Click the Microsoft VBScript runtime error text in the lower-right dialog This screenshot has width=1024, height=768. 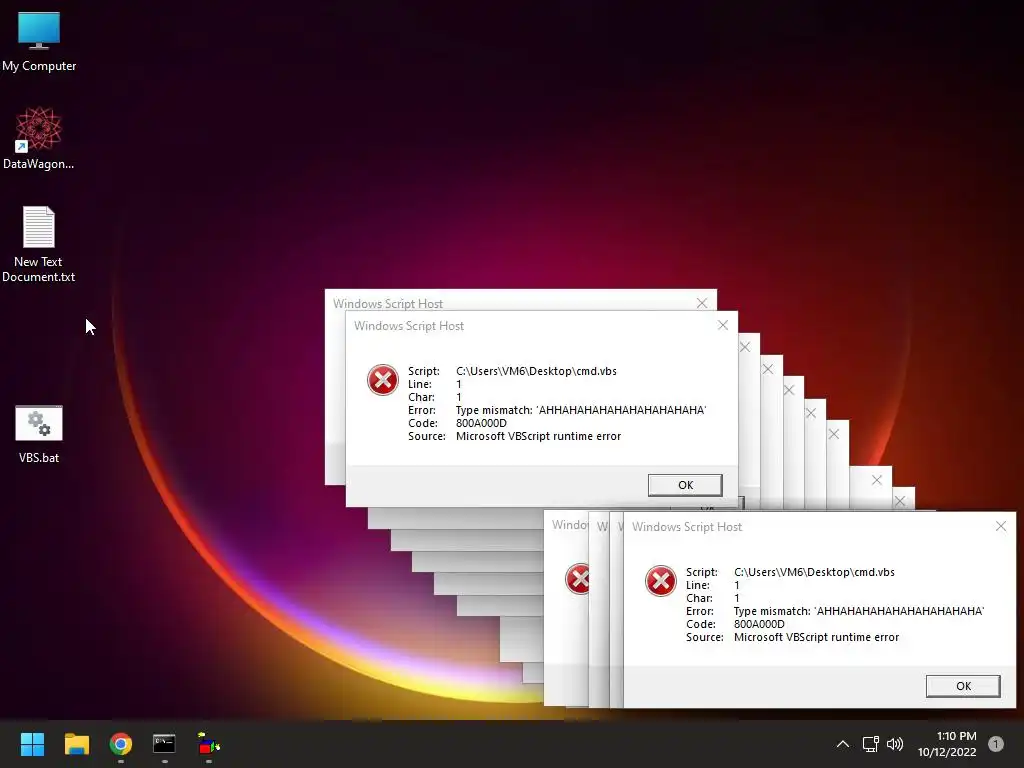[x=816, y=637]
